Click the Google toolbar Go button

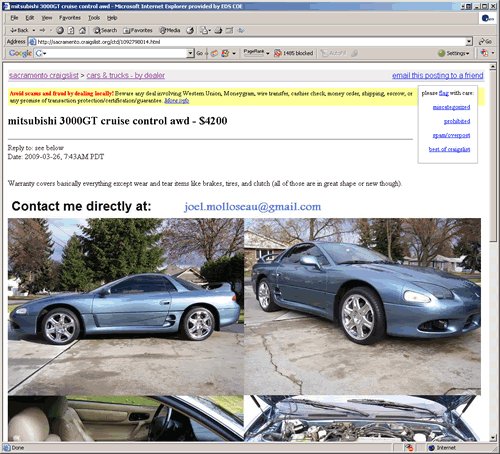coord(200,53)
